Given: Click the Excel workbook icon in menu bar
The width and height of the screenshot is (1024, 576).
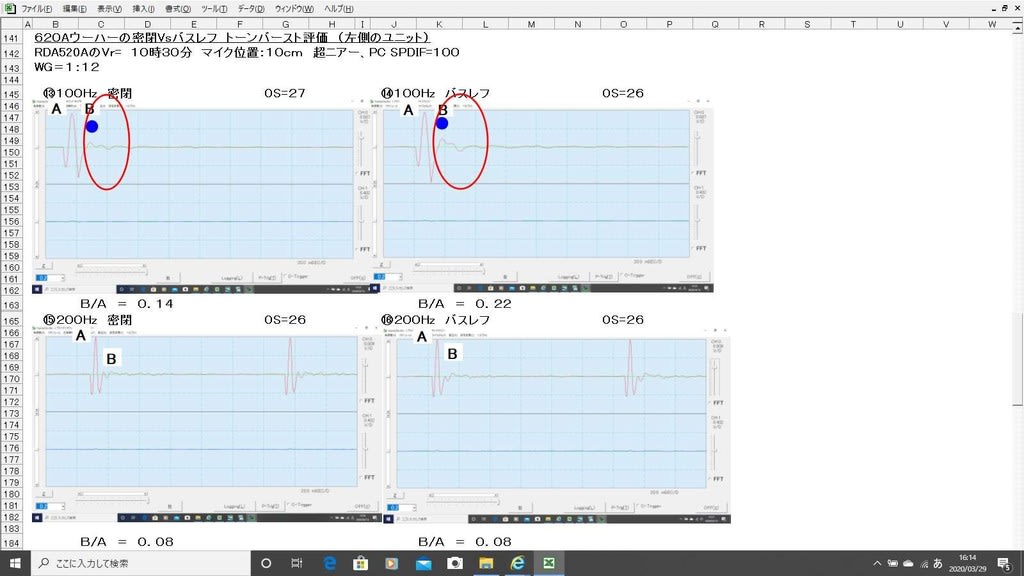Looking at the screenshot, I should pos(10,8).
